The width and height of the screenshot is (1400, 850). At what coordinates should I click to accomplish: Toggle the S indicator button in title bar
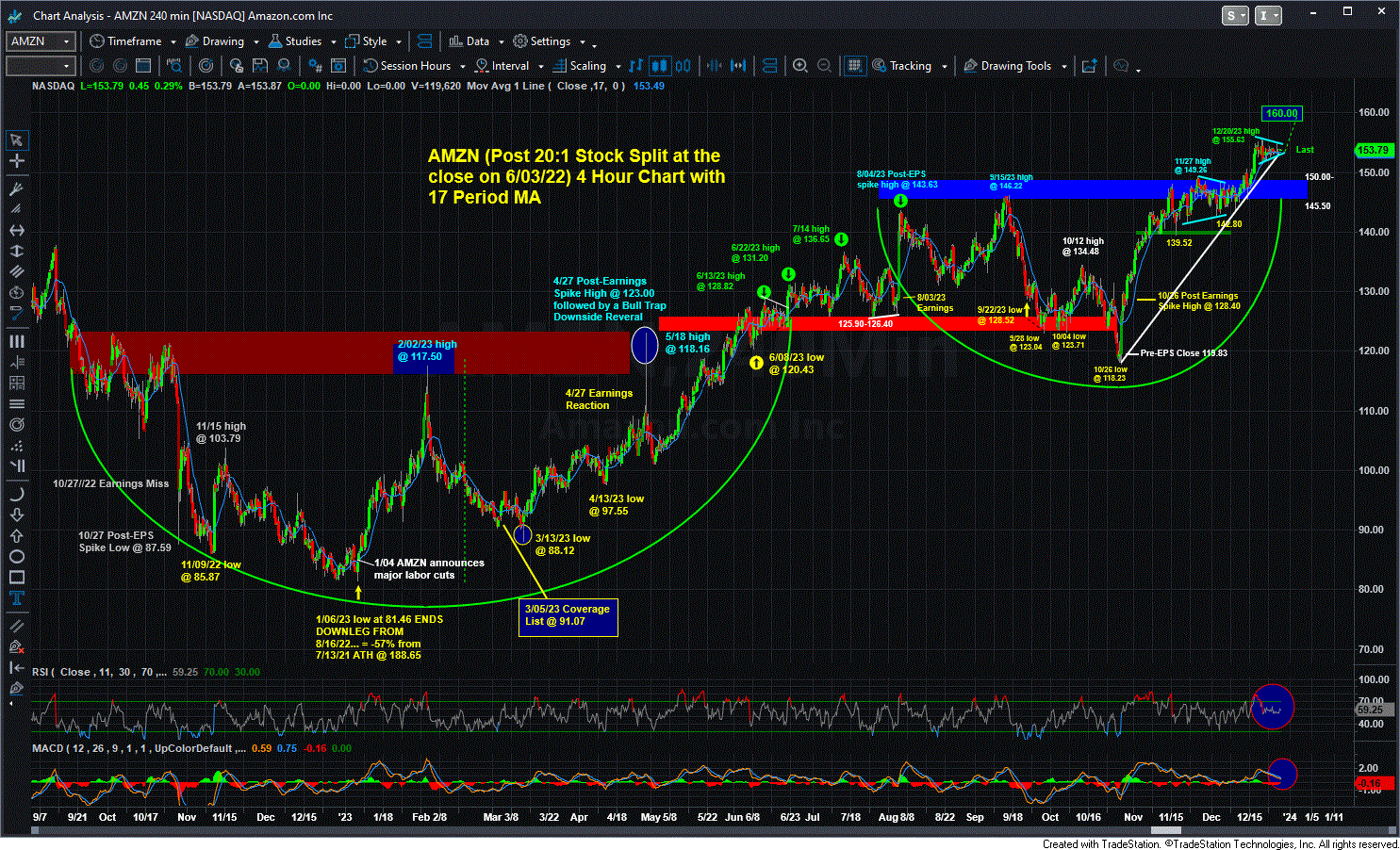tap(1235, 15)
